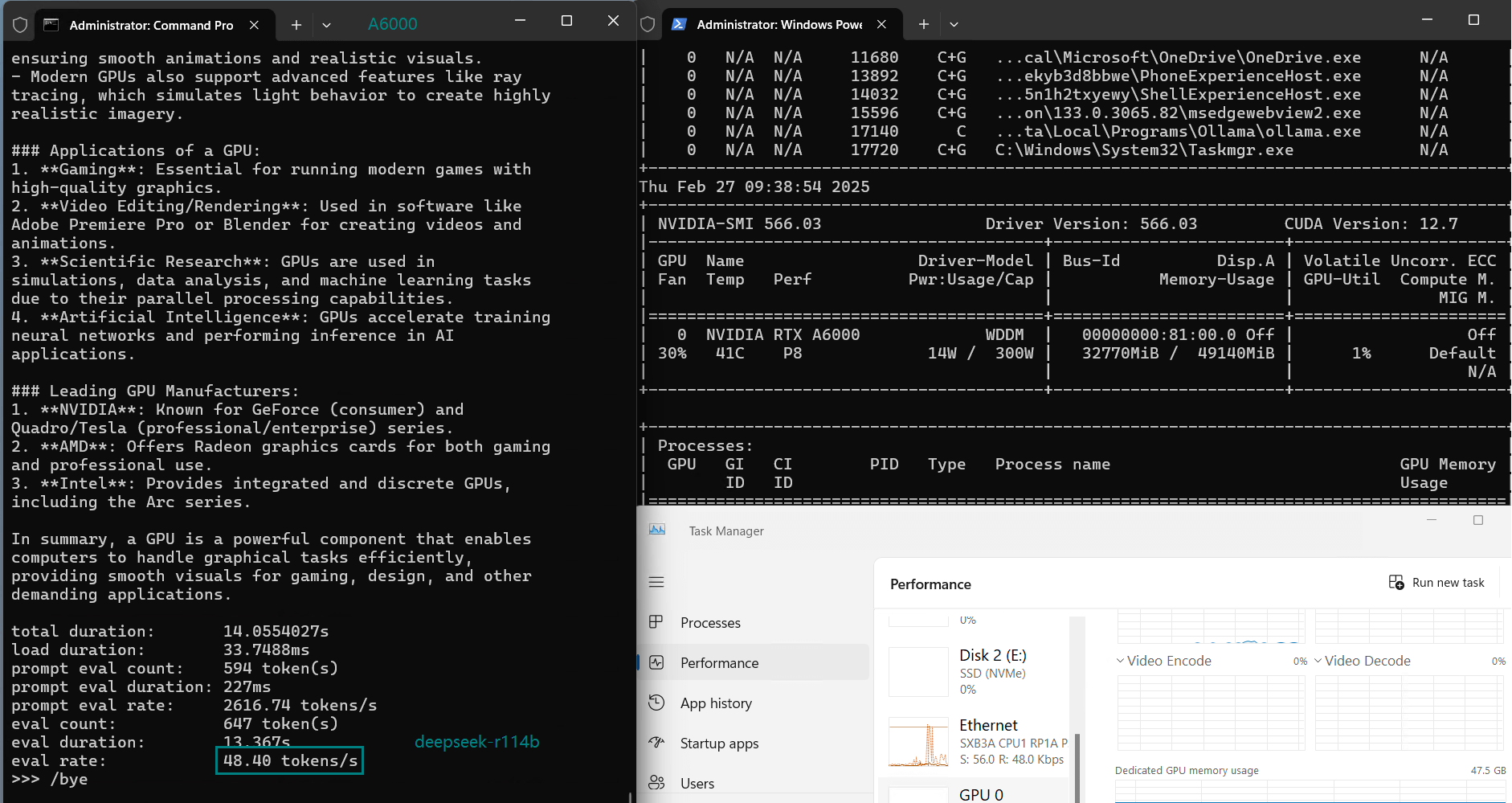Click the NVIDIA RTX A6000 GPU name
This screenshot has height=803, width=1512.
click(x=783, y=334)
